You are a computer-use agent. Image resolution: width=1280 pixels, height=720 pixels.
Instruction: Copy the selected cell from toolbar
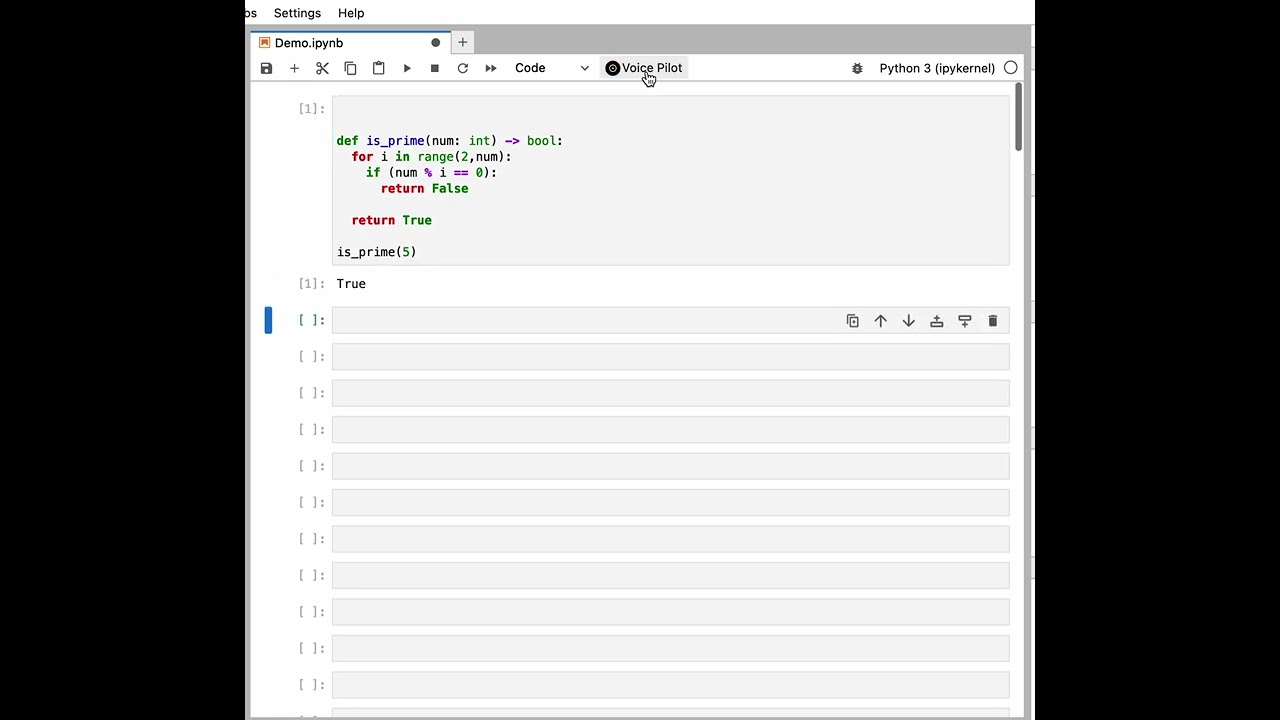click(350, 68)
